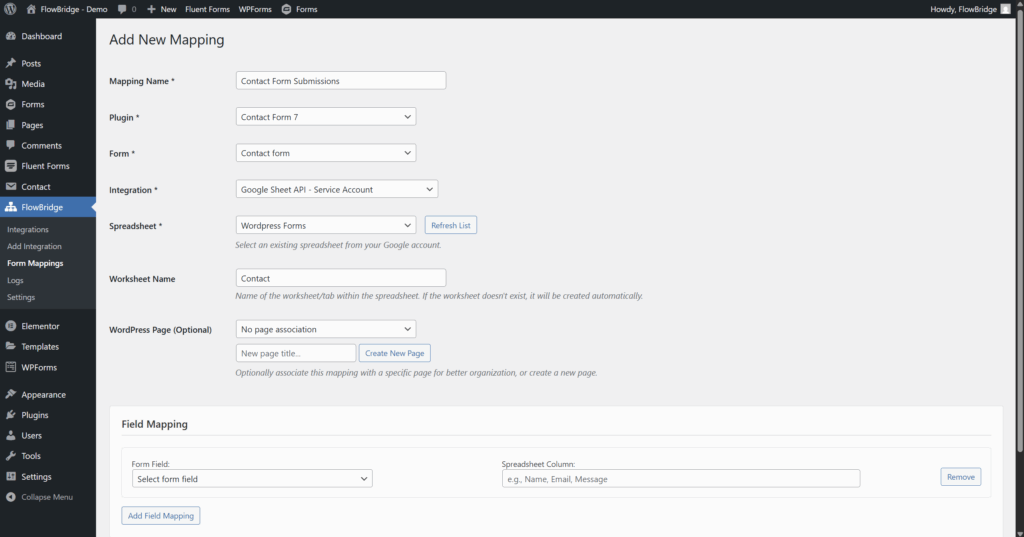The height and width of the screenshot is (537, 1024).
Task: Open the Select form field dropdown
Action: click(252, 479)
